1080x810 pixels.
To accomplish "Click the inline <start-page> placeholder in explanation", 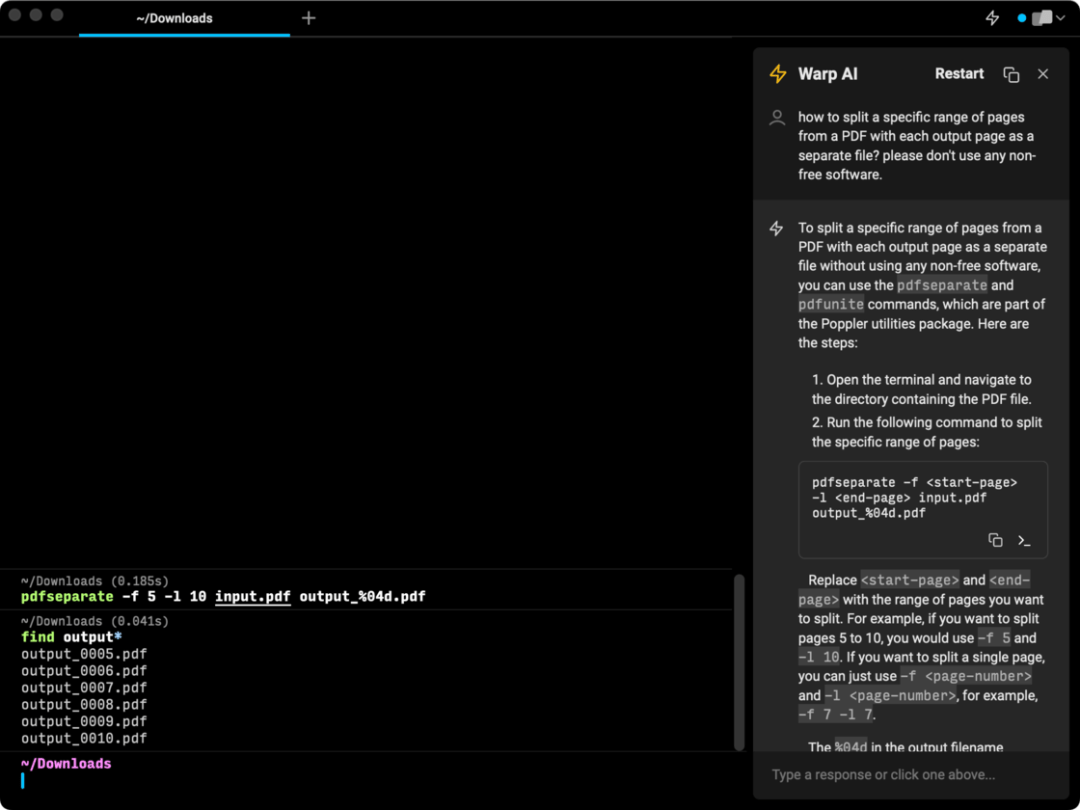I will click(910, 580).
